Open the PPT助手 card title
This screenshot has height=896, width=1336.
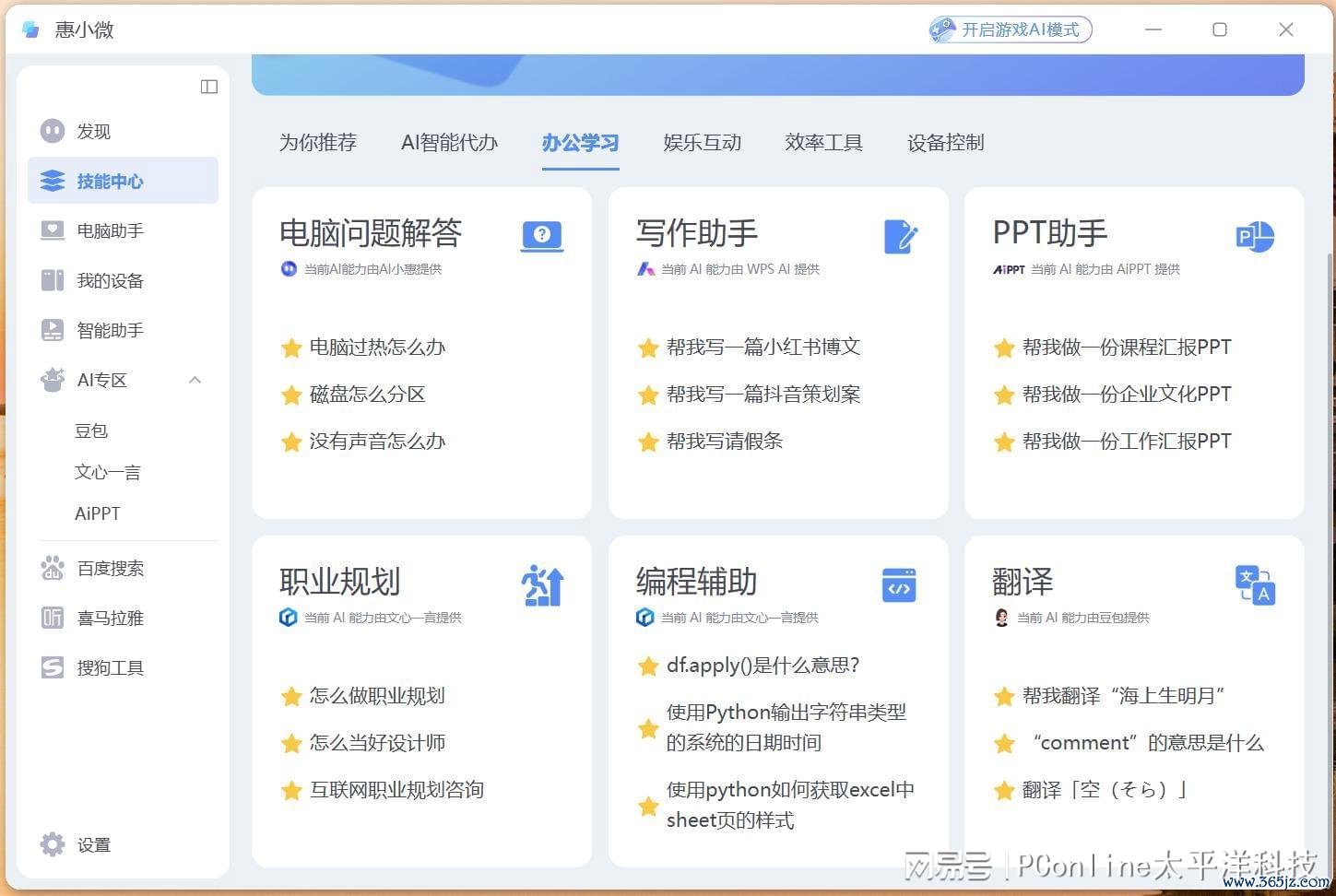pyautogui.click(x=1050, y=232)
